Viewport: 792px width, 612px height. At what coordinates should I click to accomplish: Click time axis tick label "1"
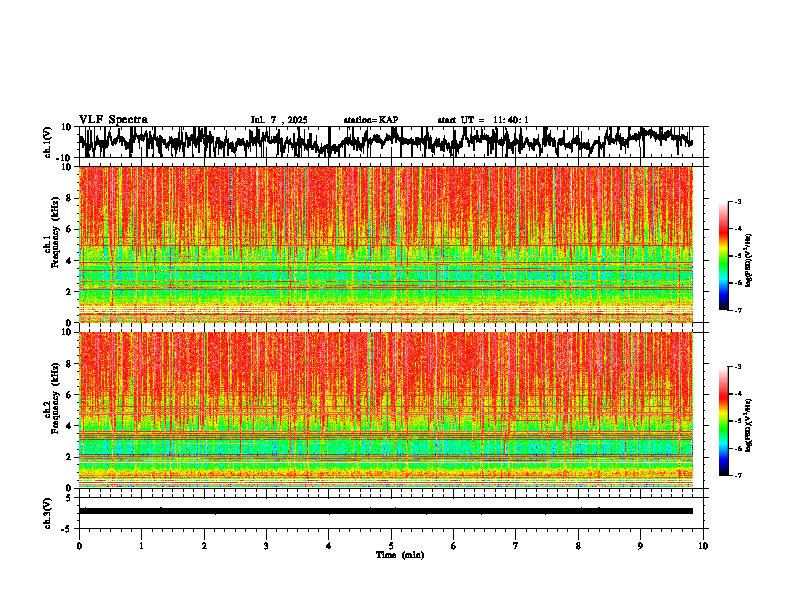tap(141, 546)
